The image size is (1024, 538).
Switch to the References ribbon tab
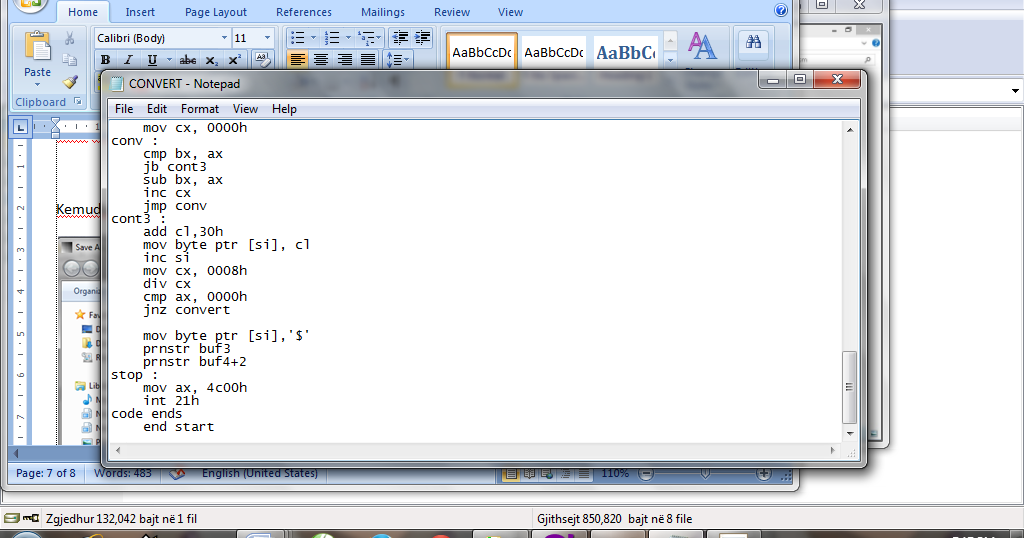pyautogui.click(x=304, y=12)
